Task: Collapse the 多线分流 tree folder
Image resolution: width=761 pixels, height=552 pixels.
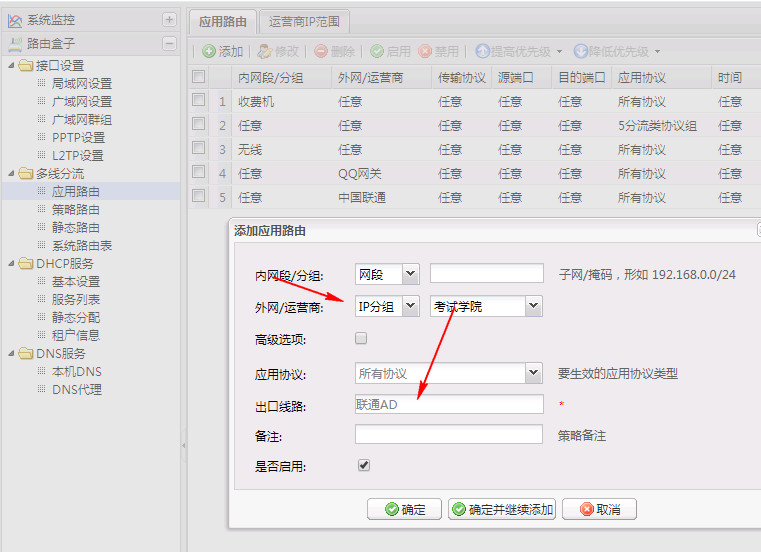Action: [11, 173]
